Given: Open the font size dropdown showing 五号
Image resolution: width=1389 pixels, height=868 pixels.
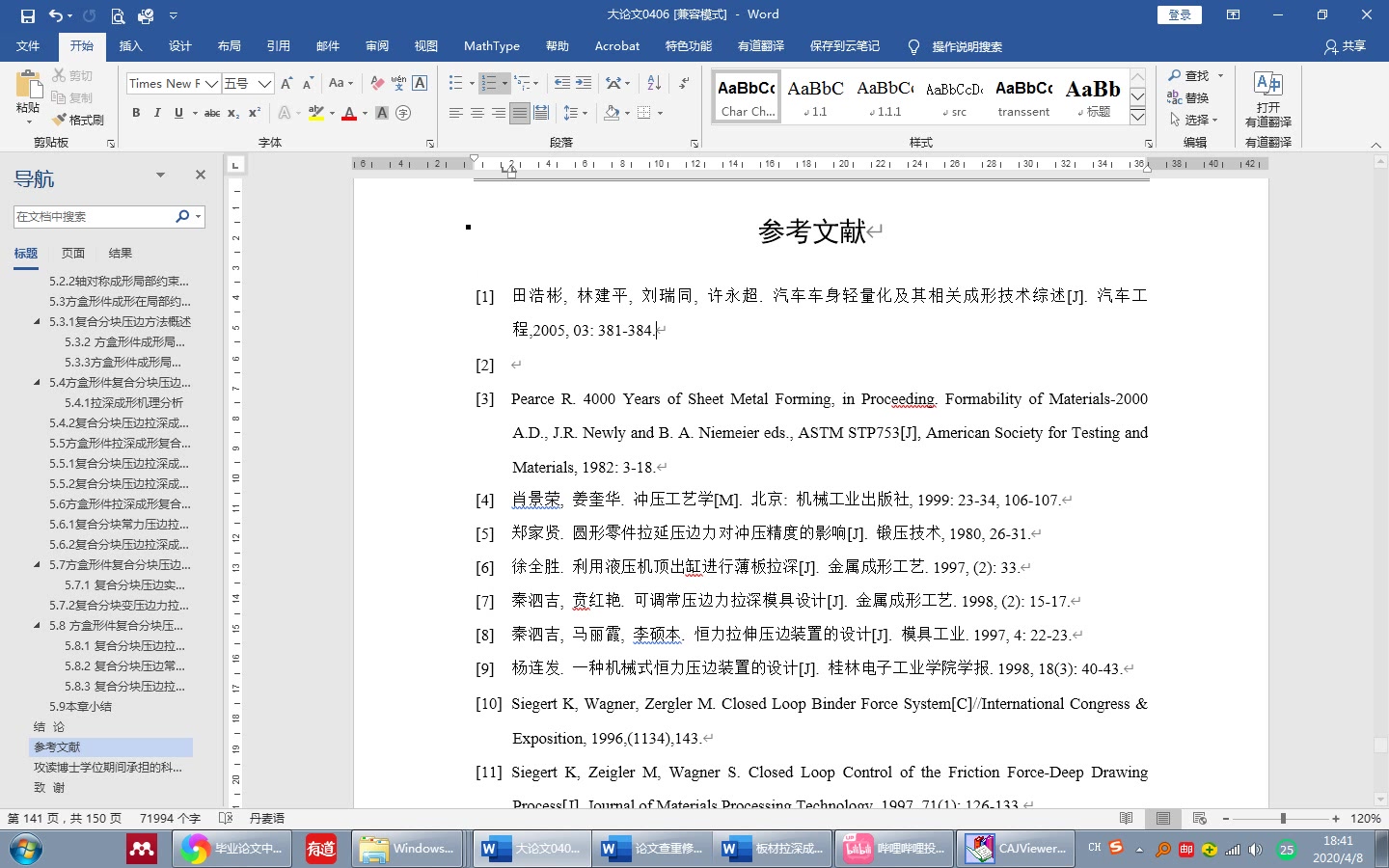Looking at the screenshot, I should click(264, 84).
